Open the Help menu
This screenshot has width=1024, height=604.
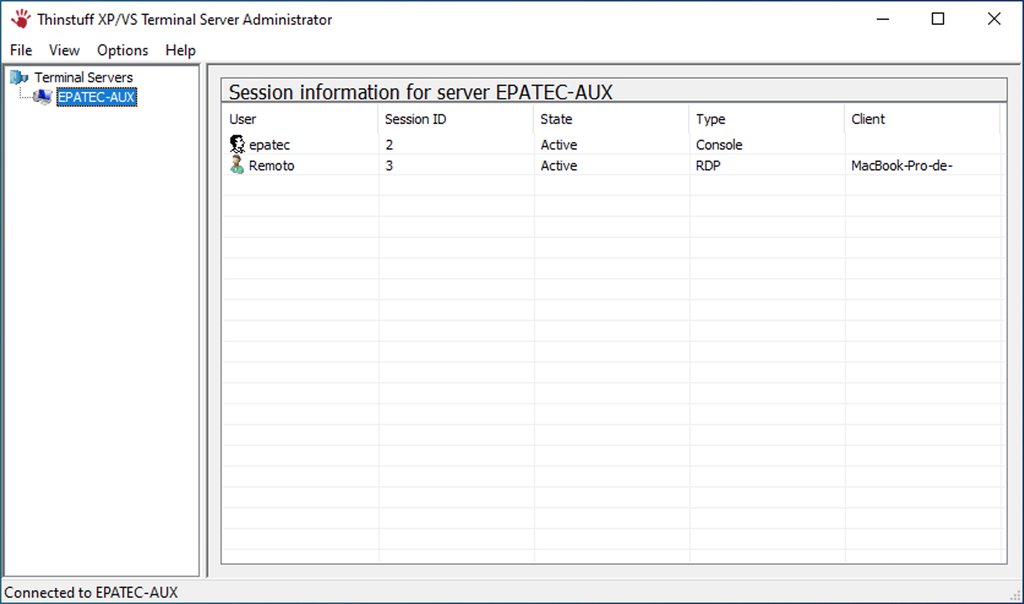(180, 50)
